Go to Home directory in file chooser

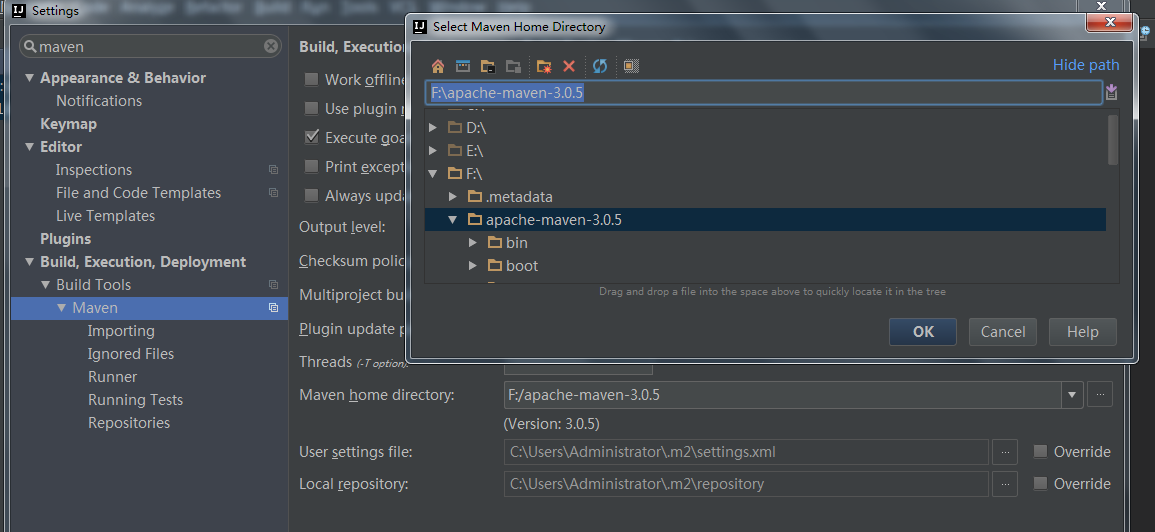(x=438, y=66)
